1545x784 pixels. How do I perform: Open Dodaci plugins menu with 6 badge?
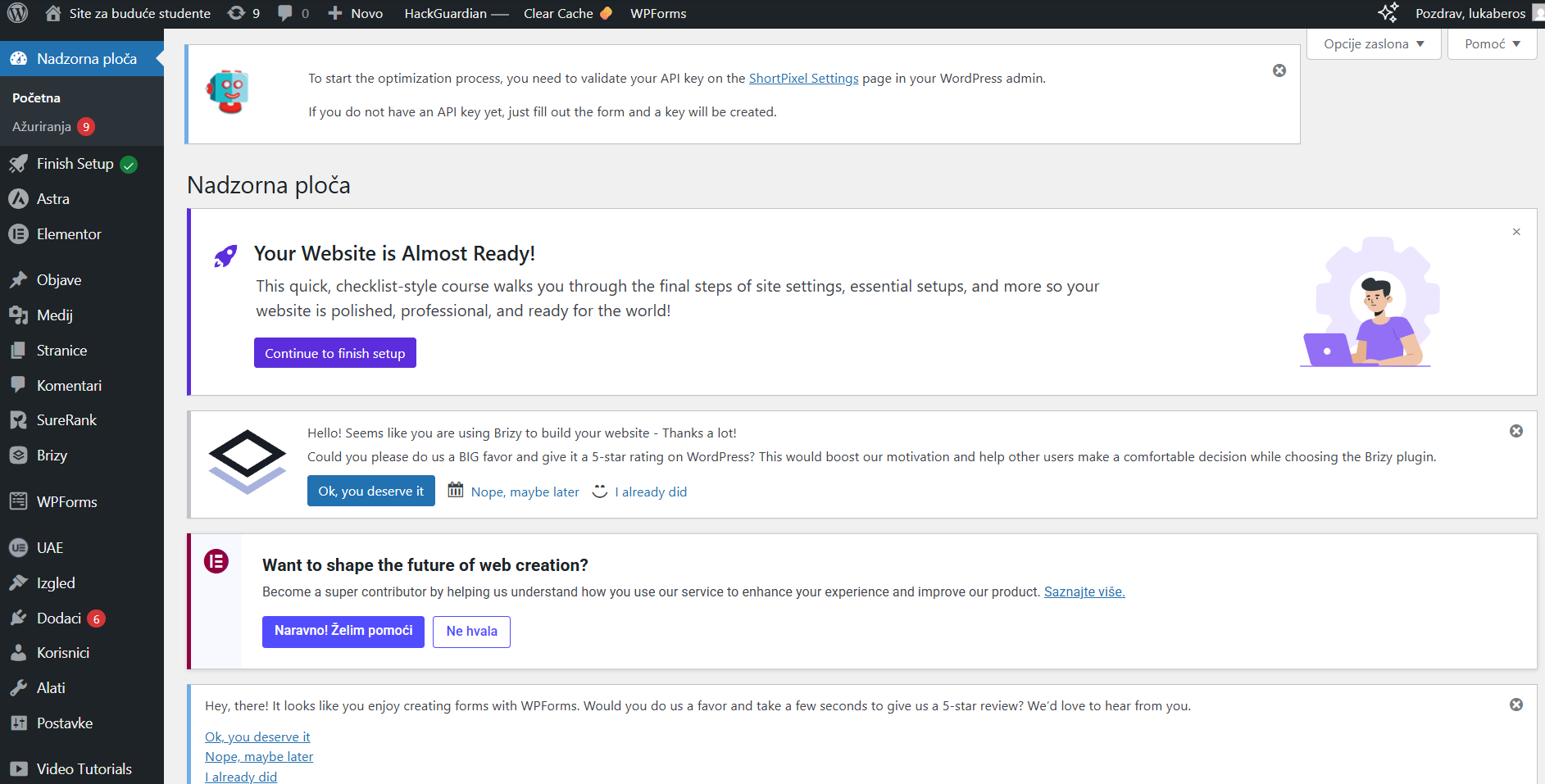pyautogui.click(x=59, y=619)
